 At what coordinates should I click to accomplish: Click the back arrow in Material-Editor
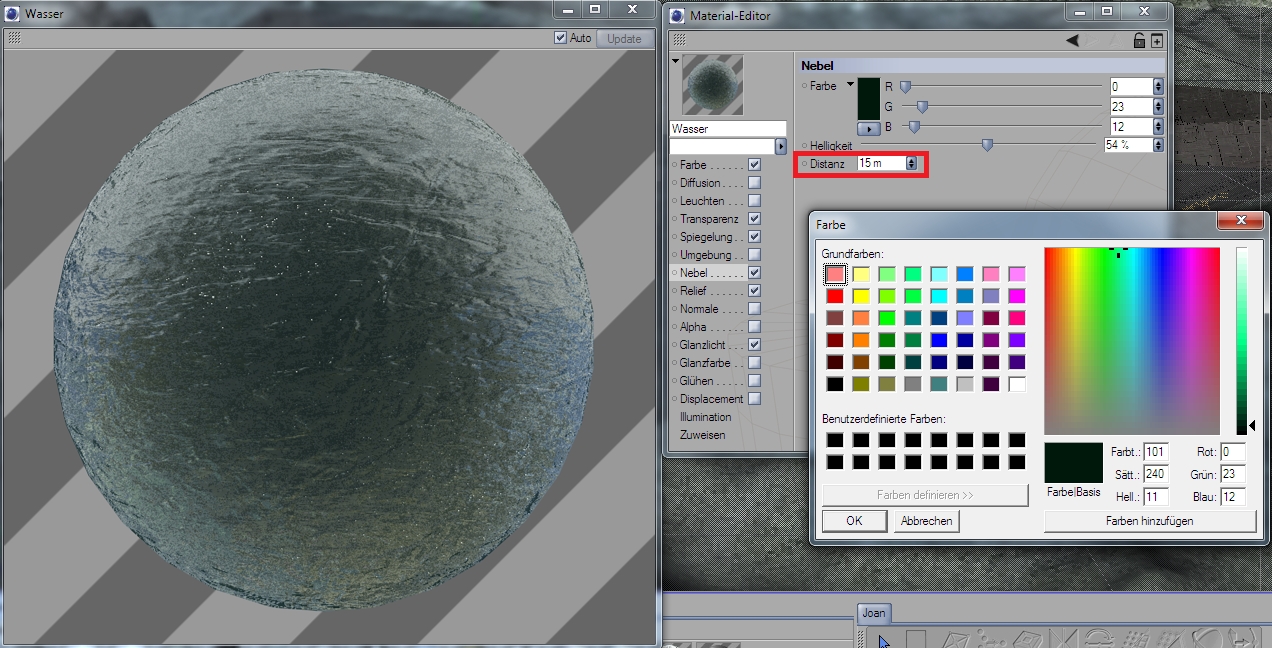tap(1072, 40)
